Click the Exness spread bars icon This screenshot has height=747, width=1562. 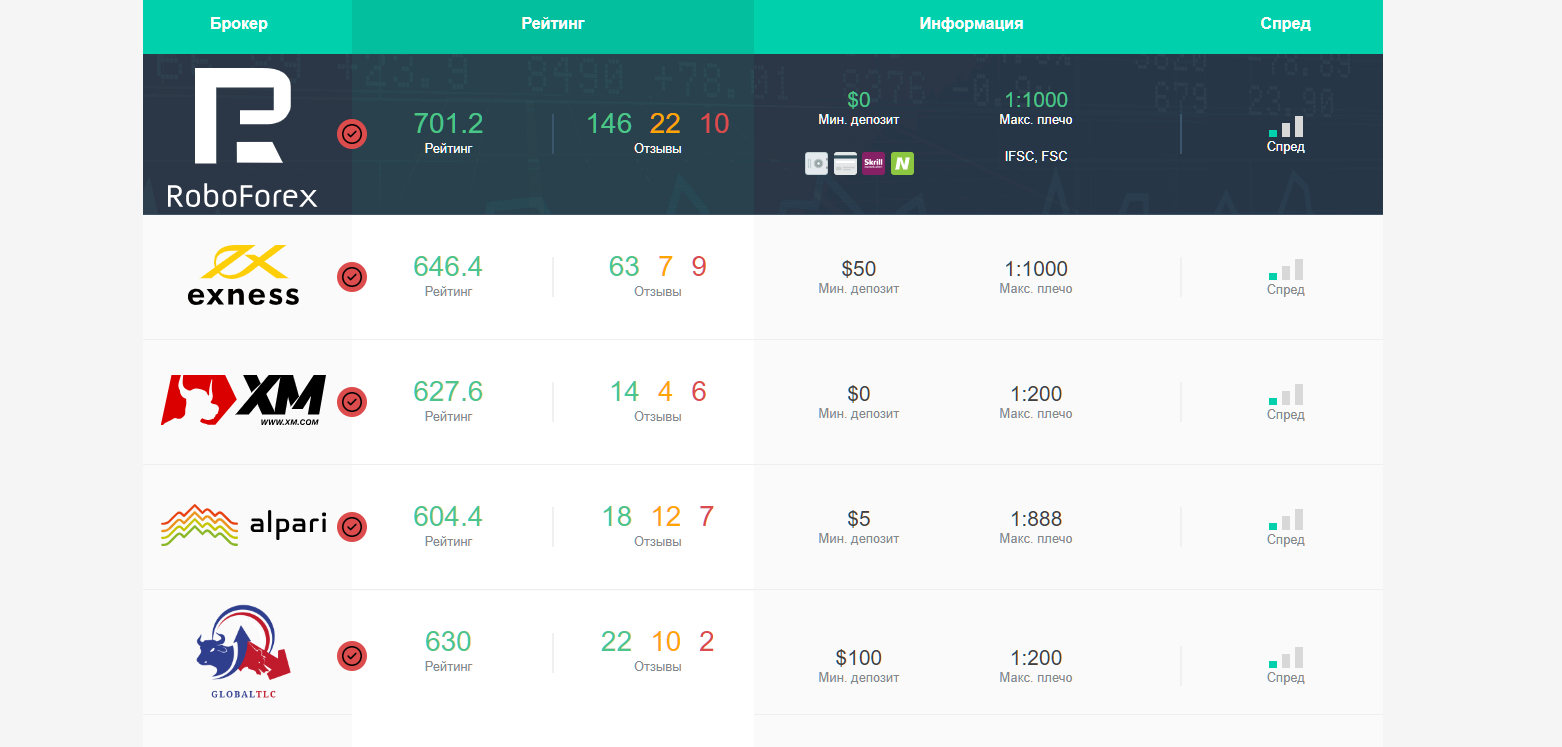tap(1286, 269)
